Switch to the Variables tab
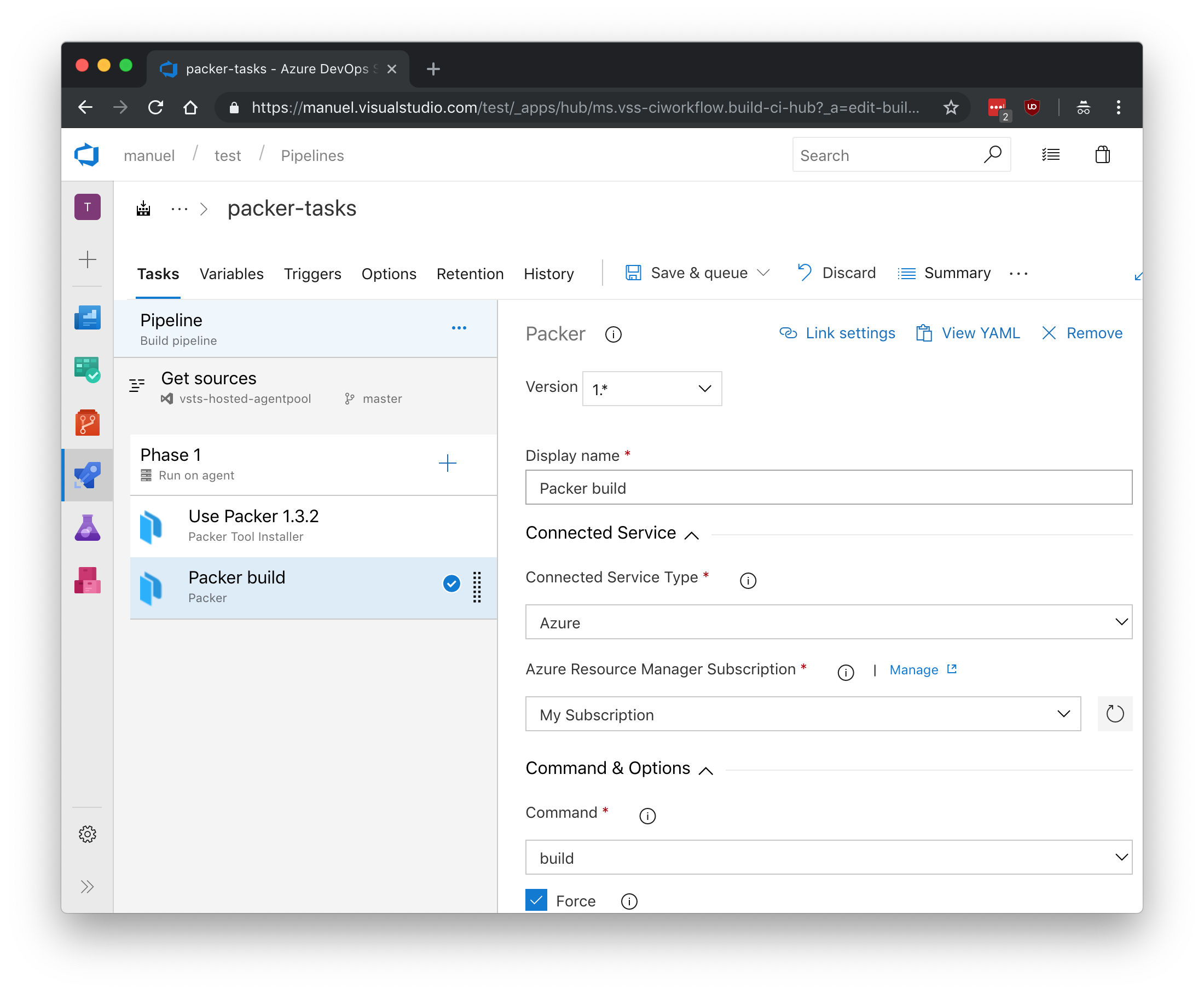1204x994 pixels. (x=231, y=274)
